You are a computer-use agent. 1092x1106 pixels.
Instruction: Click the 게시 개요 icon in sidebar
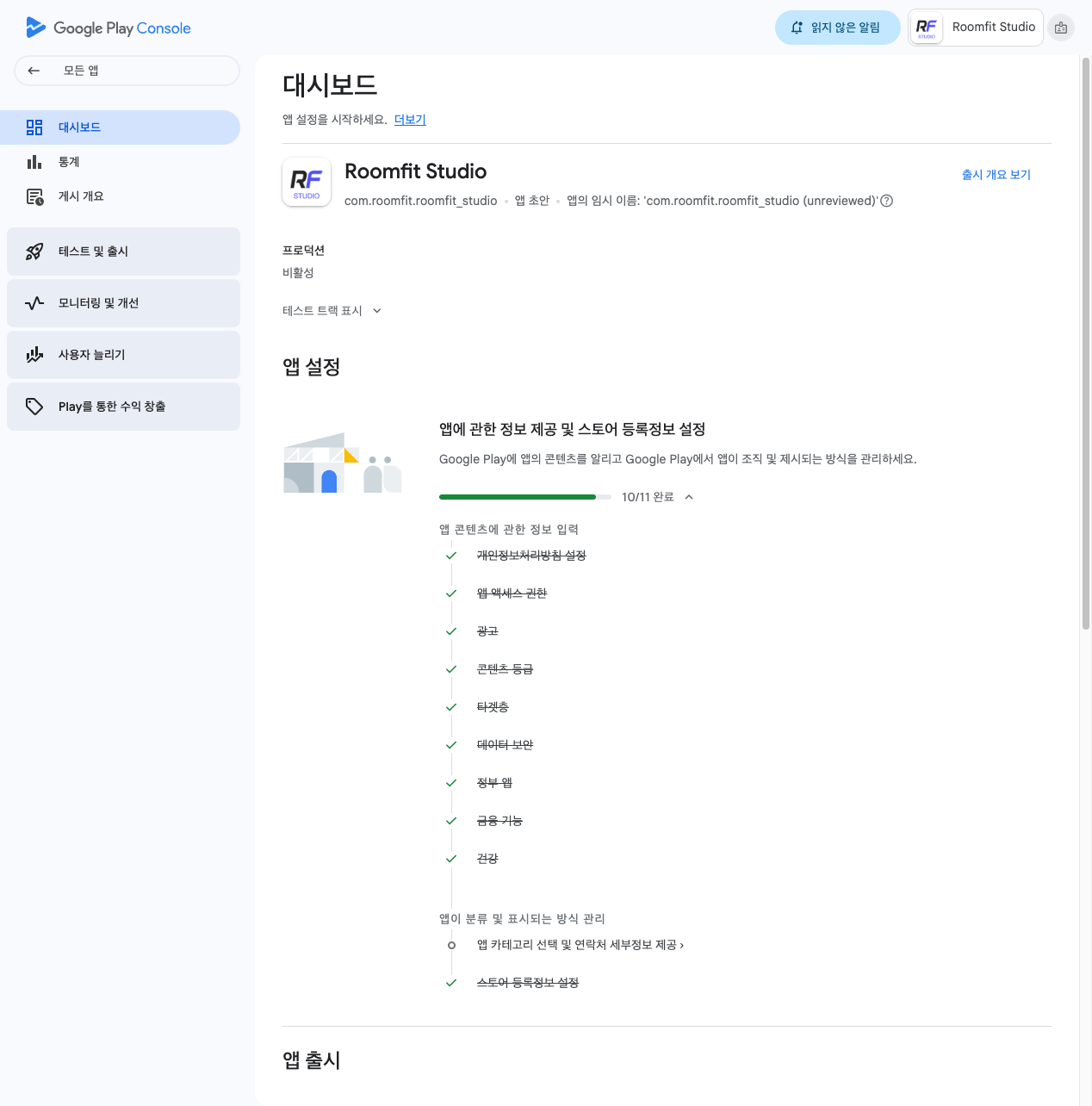pos(34,196)
